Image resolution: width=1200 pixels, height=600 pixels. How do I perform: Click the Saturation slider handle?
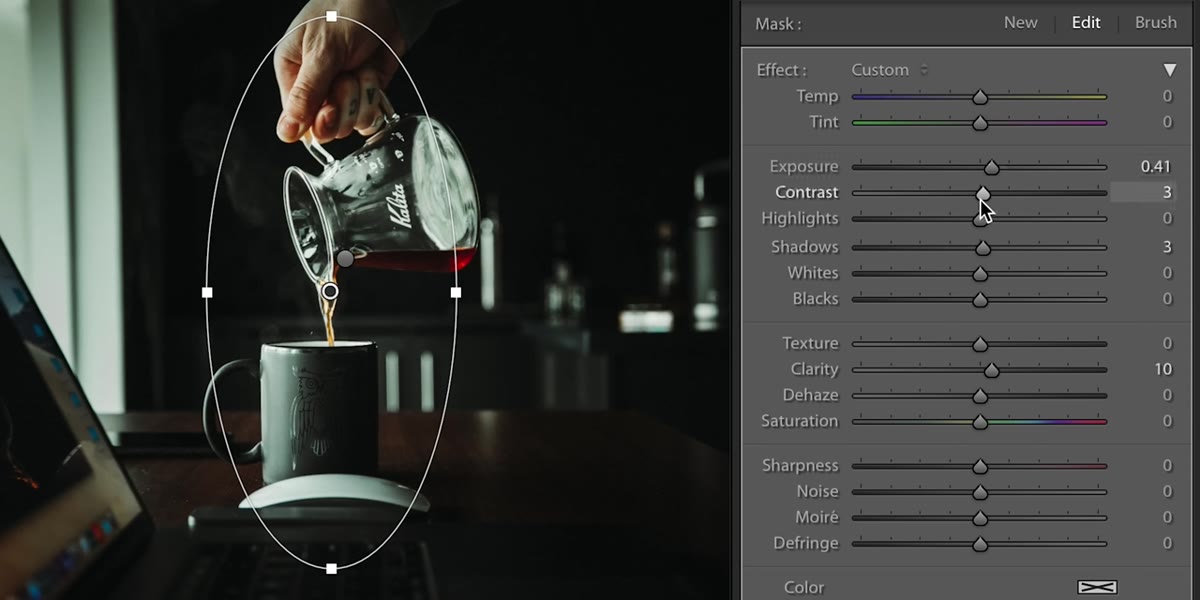point(980,422)
